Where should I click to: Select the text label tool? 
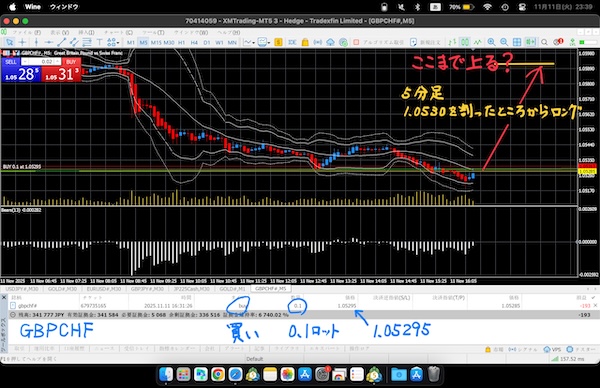(99, 42)
